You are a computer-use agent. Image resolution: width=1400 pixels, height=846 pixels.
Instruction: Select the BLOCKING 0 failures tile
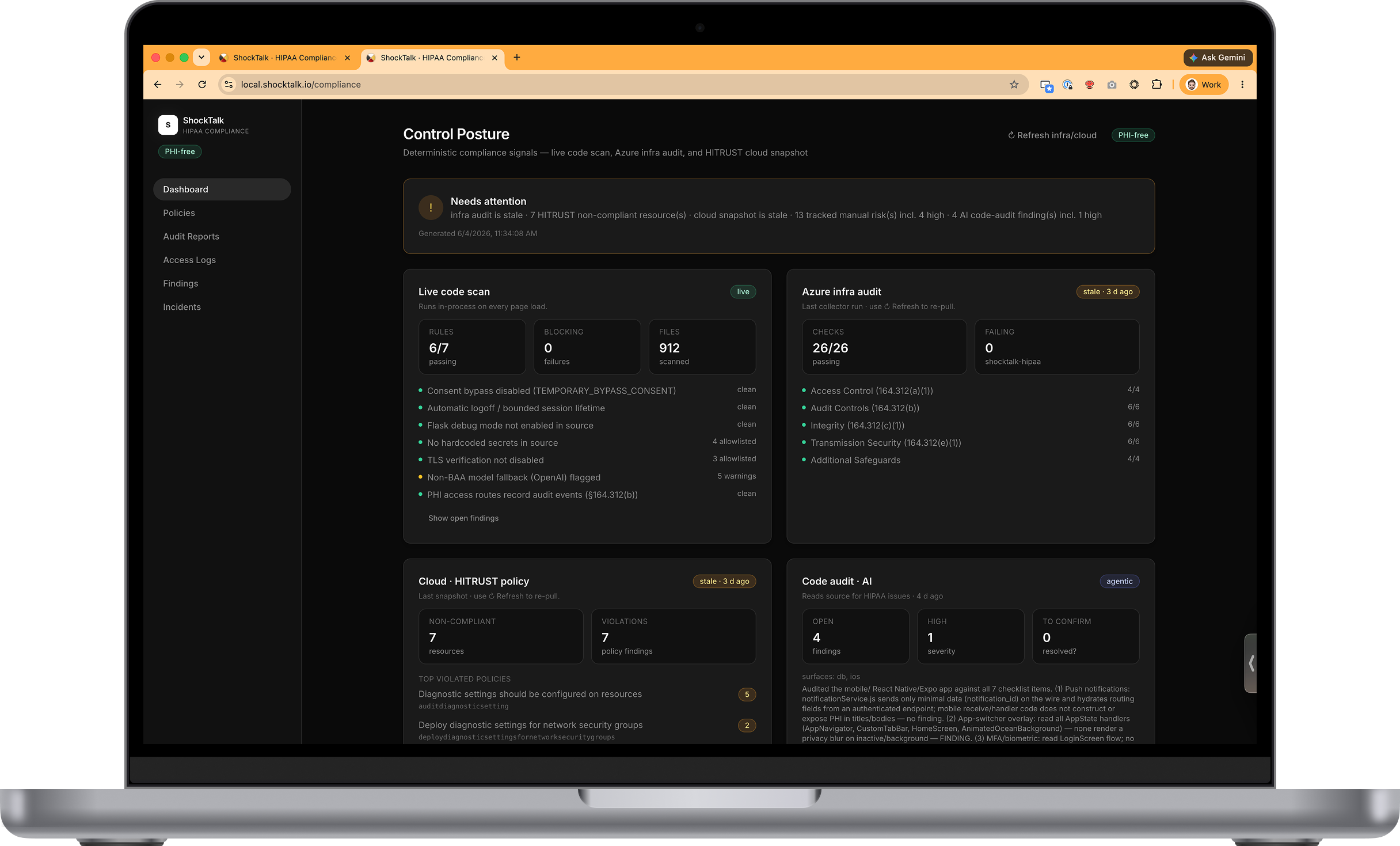[x=587, y=347]
